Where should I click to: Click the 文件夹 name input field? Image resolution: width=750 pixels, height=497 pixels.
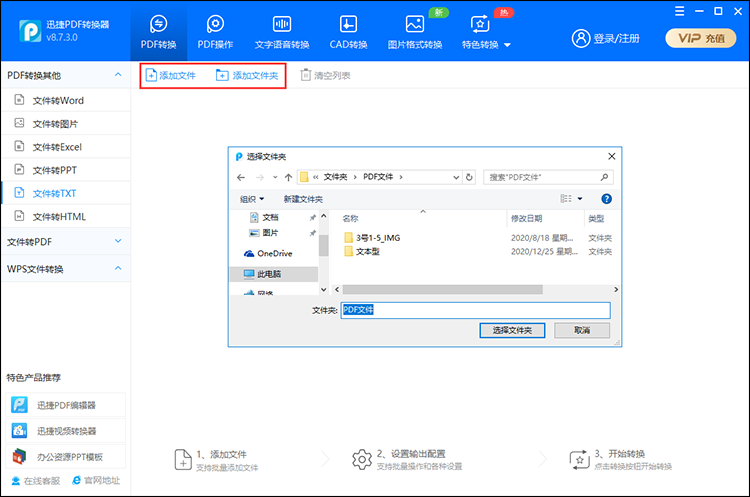[475, 310]
